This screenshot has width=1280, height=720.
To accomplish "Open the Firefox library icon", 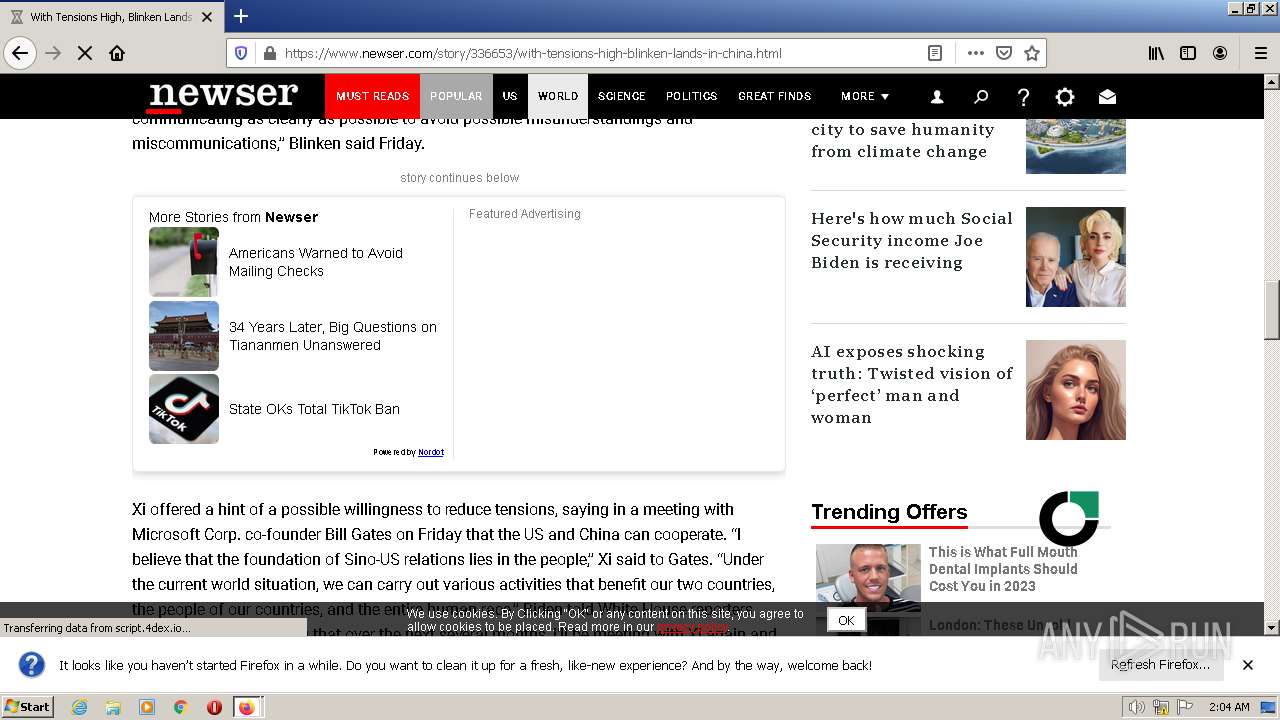I will tap(1156, 53).
